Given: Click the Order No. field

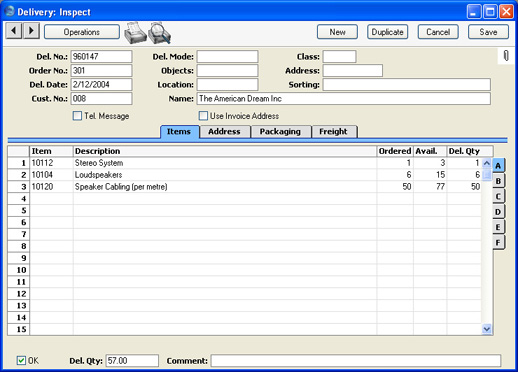Looking at the screenshot, I should click(101, 70).
